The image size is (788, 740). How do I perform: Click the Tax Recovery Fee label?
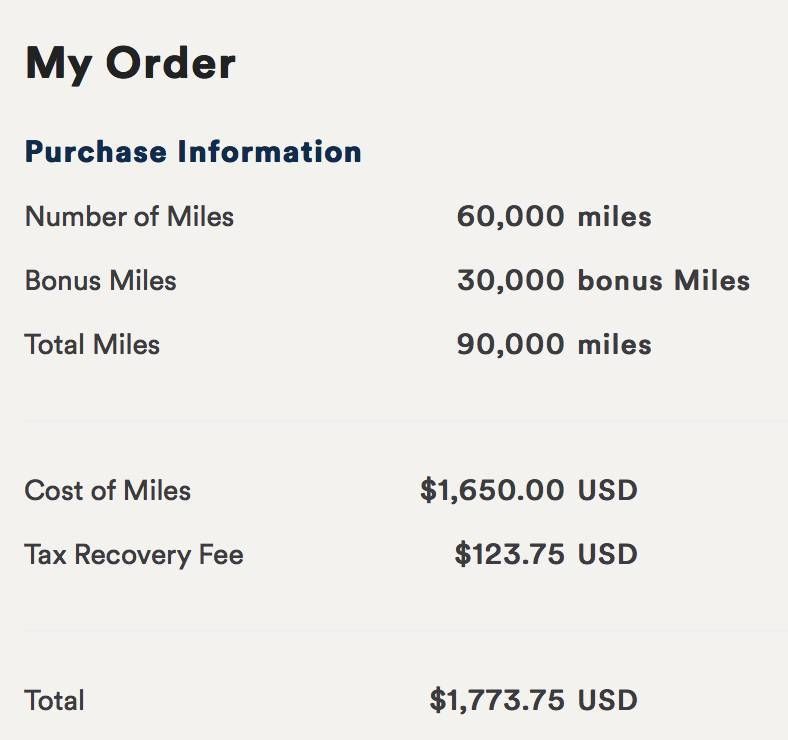click(x=134, y=554)
